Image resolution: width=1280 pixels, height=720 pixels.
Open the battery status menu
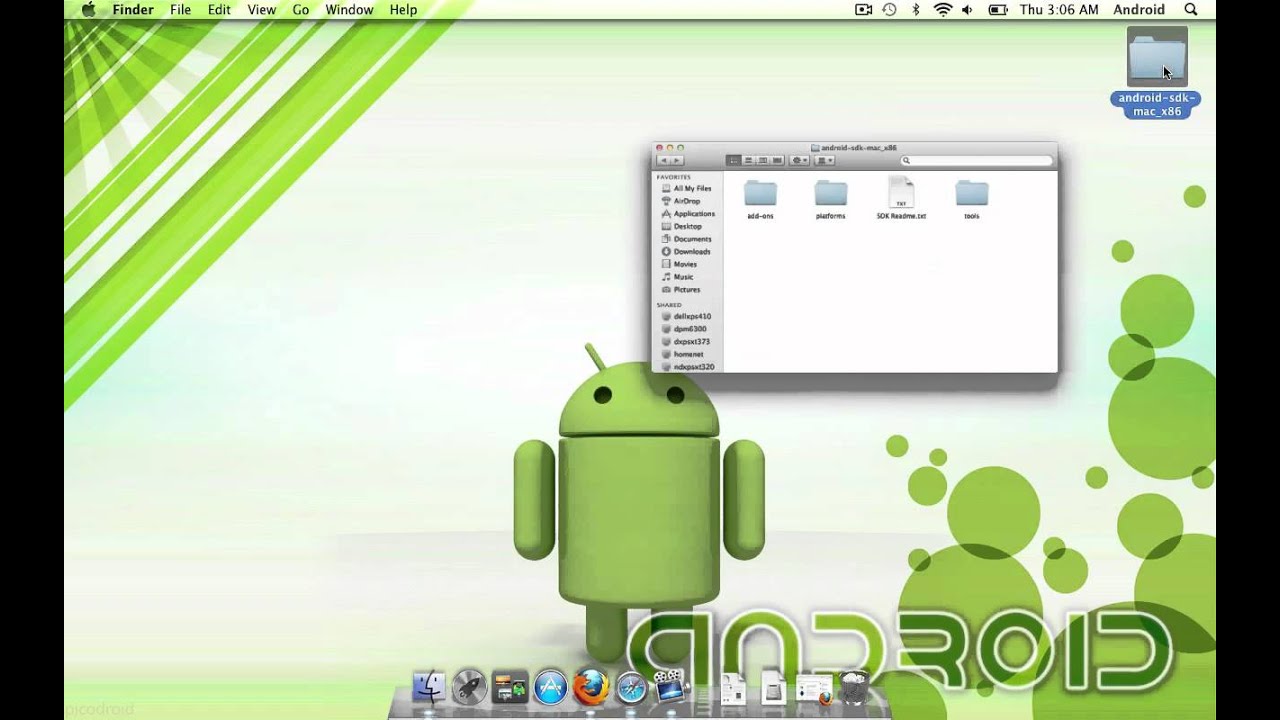click(x=997, y=10)
